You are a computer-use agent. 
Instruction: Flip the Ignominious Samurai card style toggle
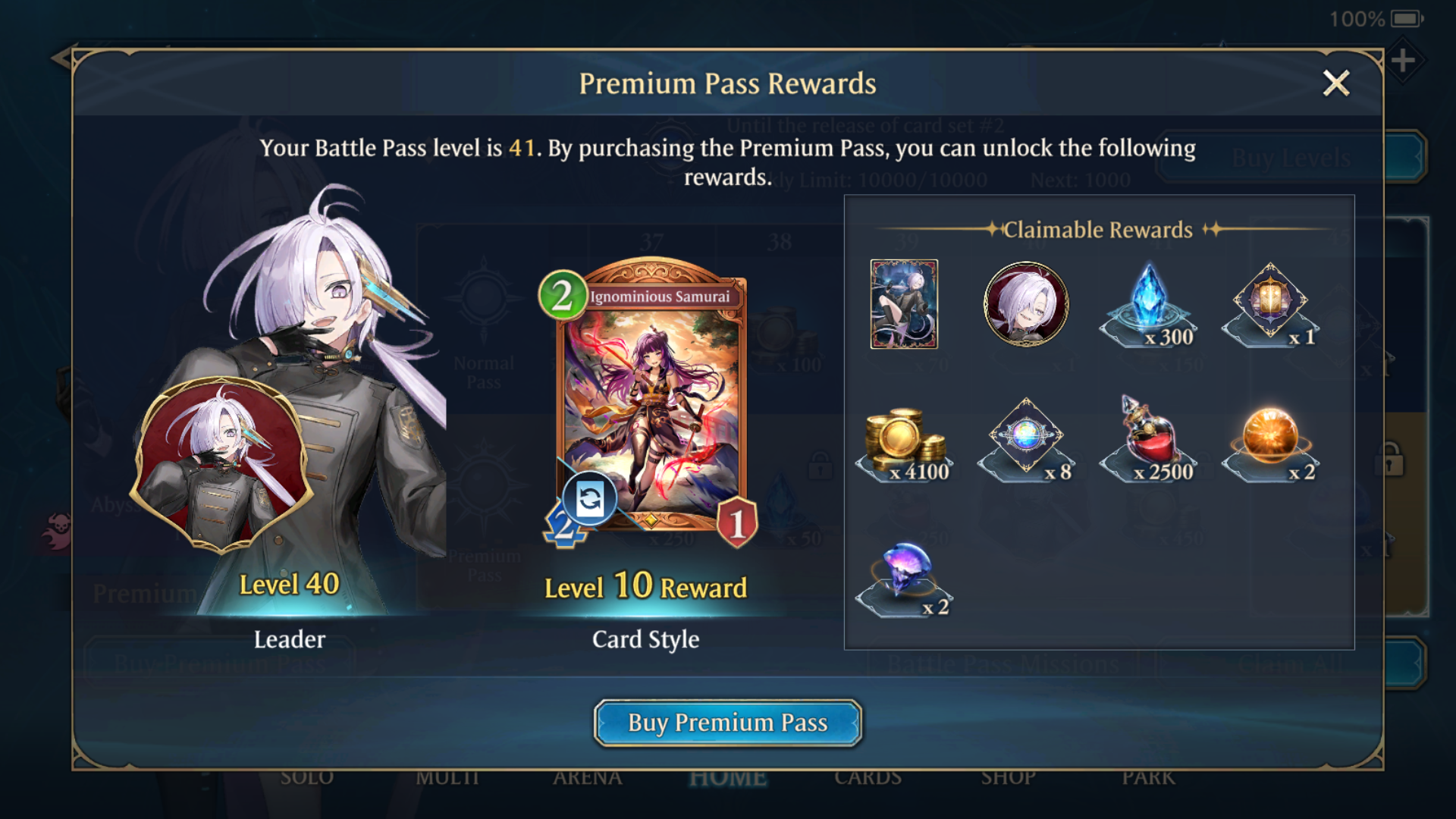pos(590,499)
